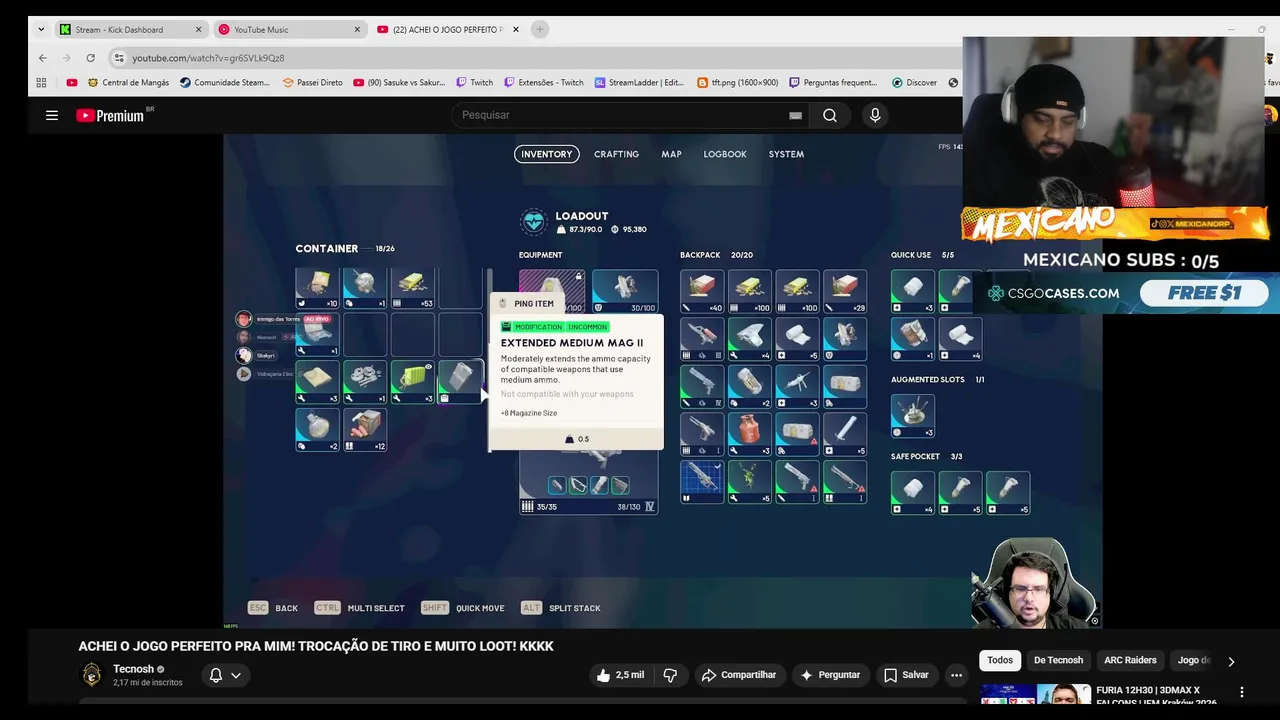Select the gears x1 item in Container

pyautogui.click(x=365, y=382)
